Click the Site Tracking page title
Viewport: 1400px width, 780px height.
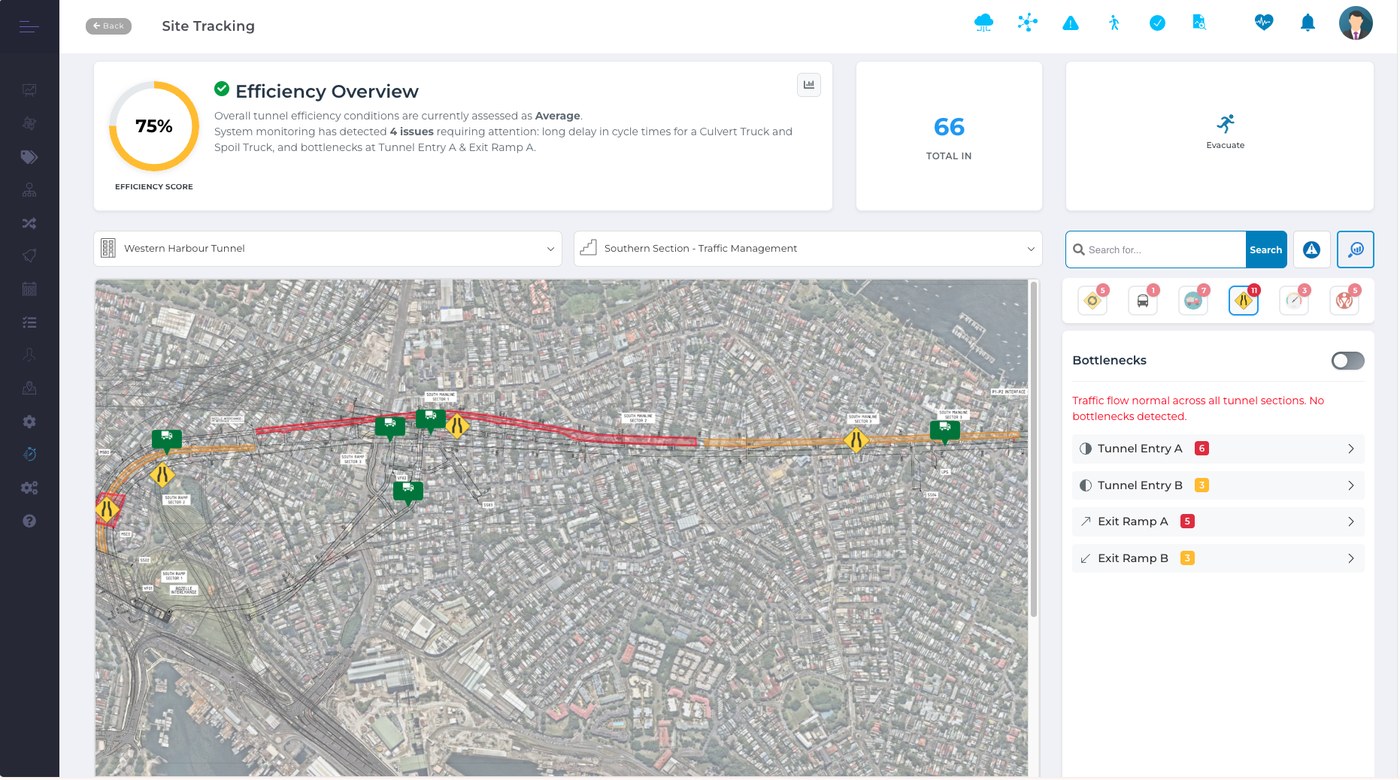tap(208, 26)
